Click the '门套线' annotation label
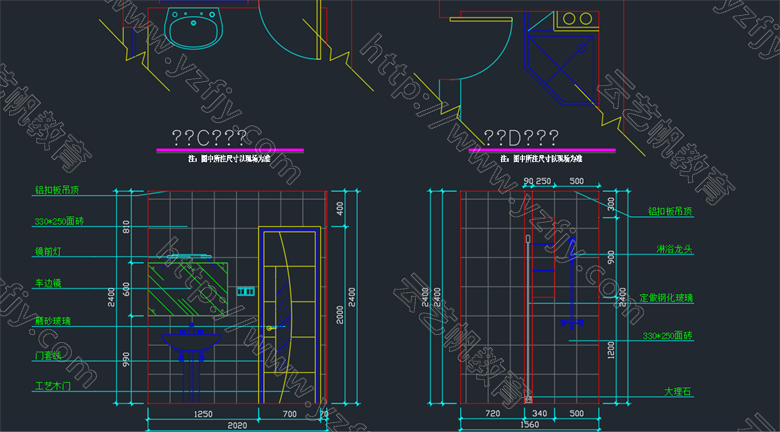This screenshot has height=432, width=780. point(48,355)
